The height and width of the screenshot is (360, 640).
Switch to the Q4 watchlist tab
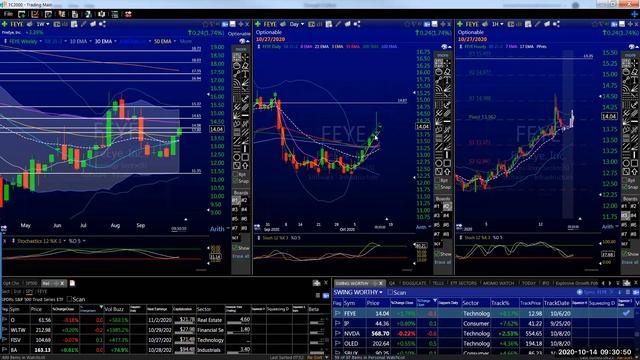[392, 283]
